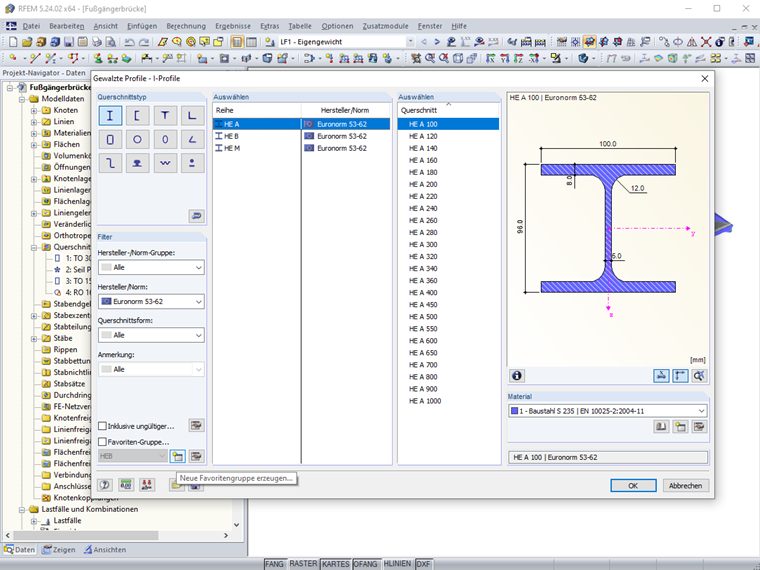Enable the Inklusive ungültiger checkbox
This screenshot has height=570, width=760.
(x=103, y=426)
